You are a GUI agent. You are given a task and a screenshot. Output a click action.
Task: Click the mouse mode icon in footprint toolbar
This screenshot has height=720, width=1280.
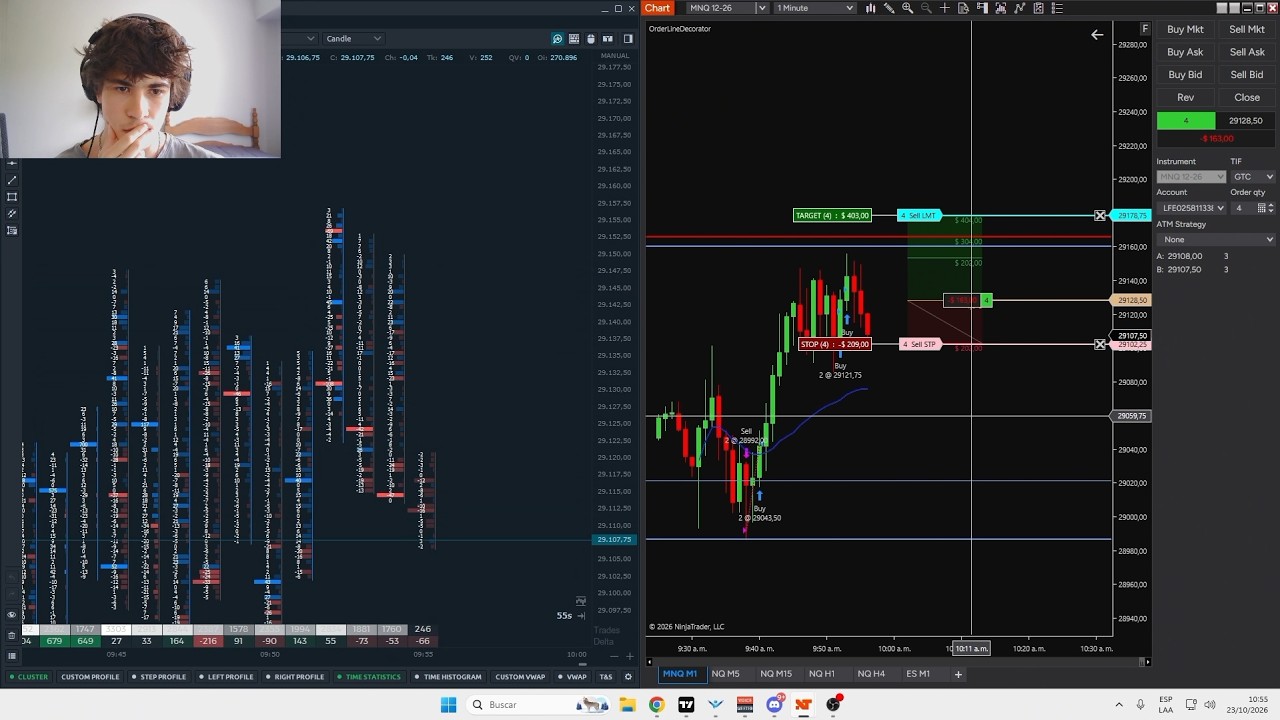pyautogui.click(x=590, y=39)
